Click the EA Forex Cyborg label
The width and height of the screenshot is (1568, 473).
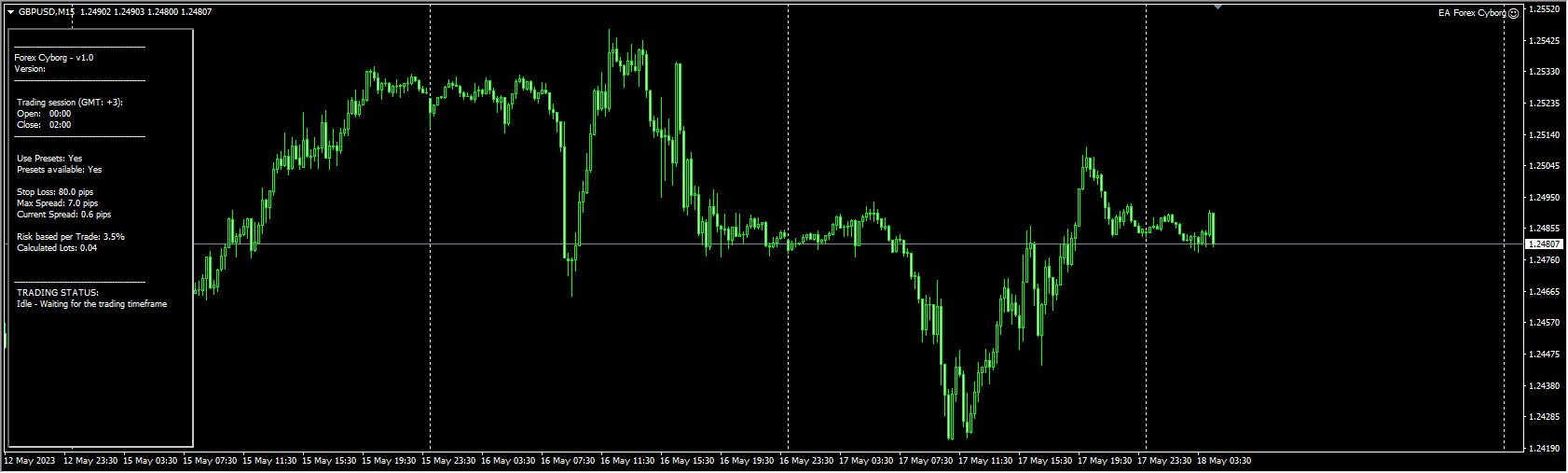coord(1472,13)
